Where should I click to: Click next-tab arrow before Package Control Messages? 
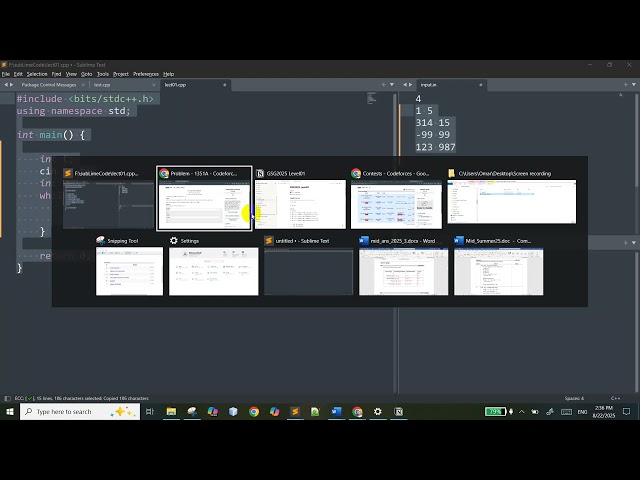[11, 84]
